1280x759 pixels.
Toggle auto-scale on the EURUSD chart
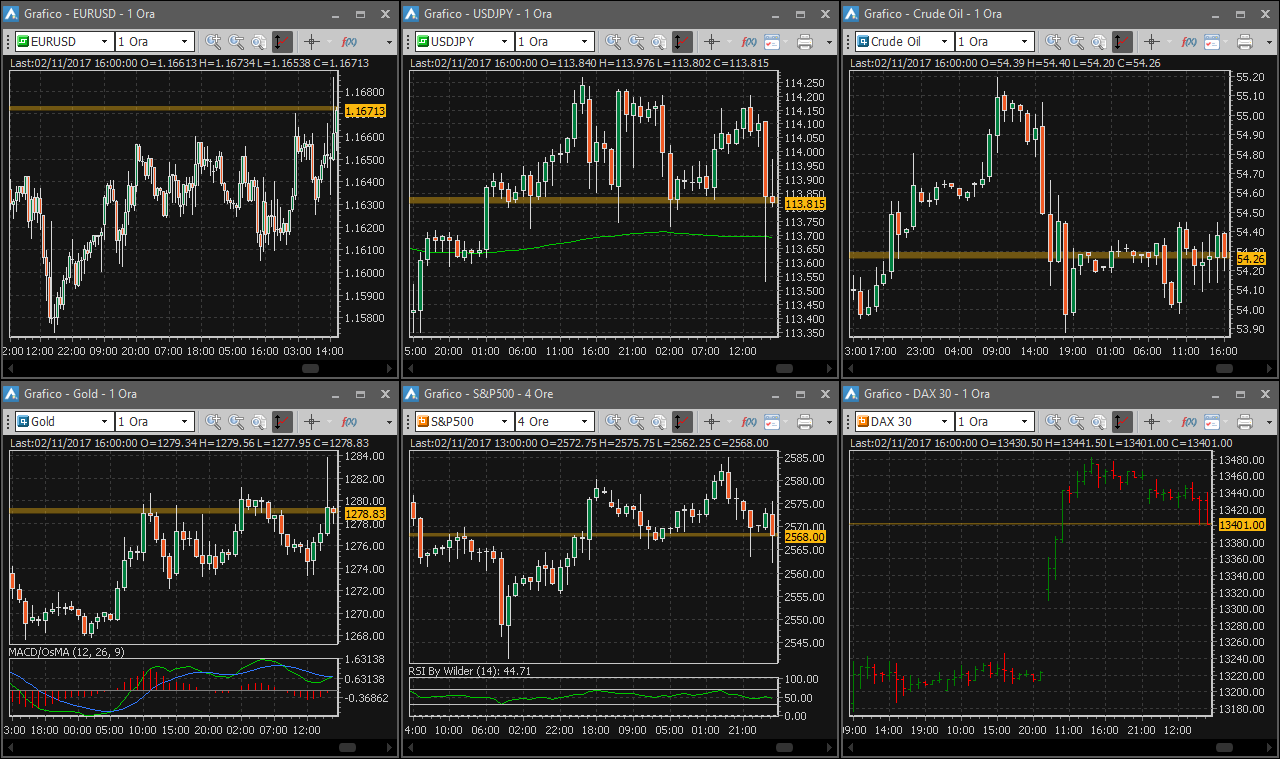pyautogui.click(x=282, y=42)
